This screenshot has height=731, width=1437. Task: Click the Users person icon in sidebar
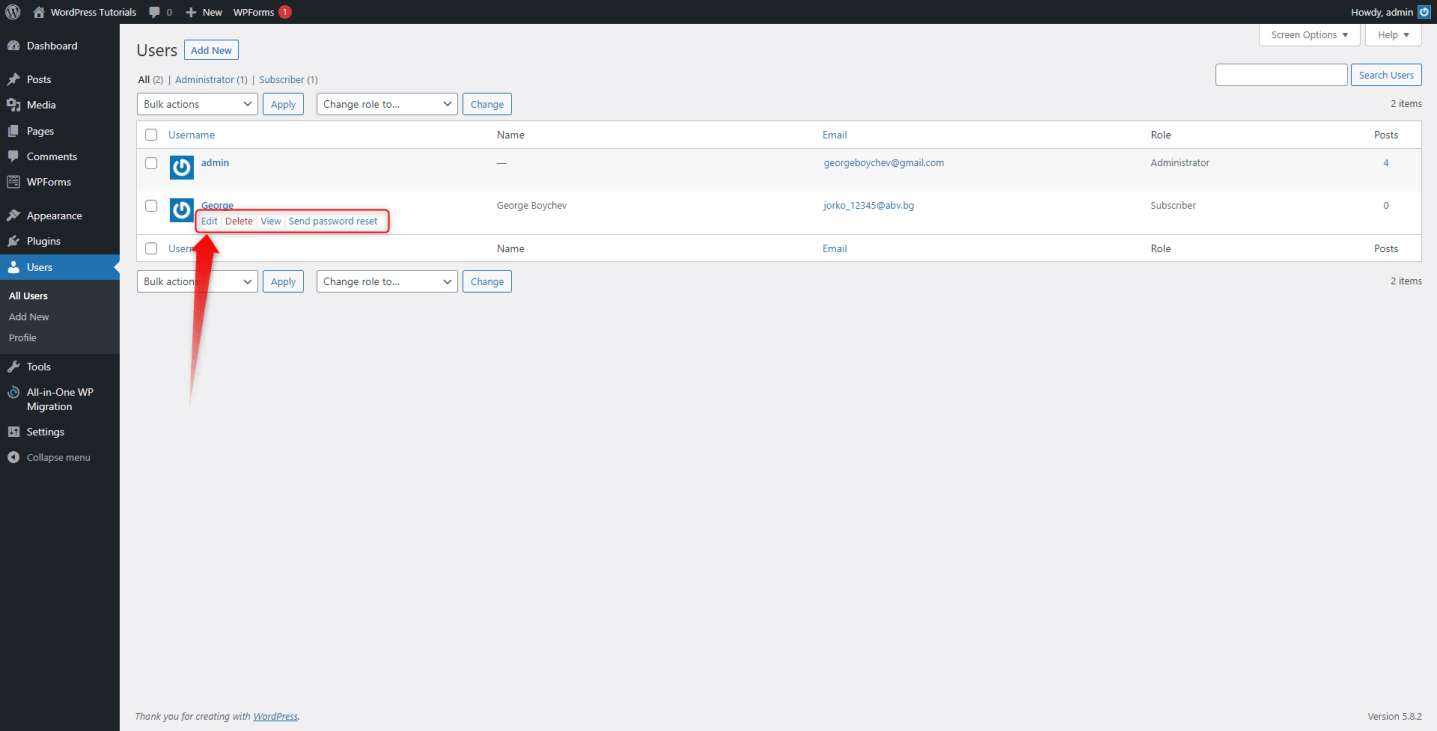click(x=13, y=267)
